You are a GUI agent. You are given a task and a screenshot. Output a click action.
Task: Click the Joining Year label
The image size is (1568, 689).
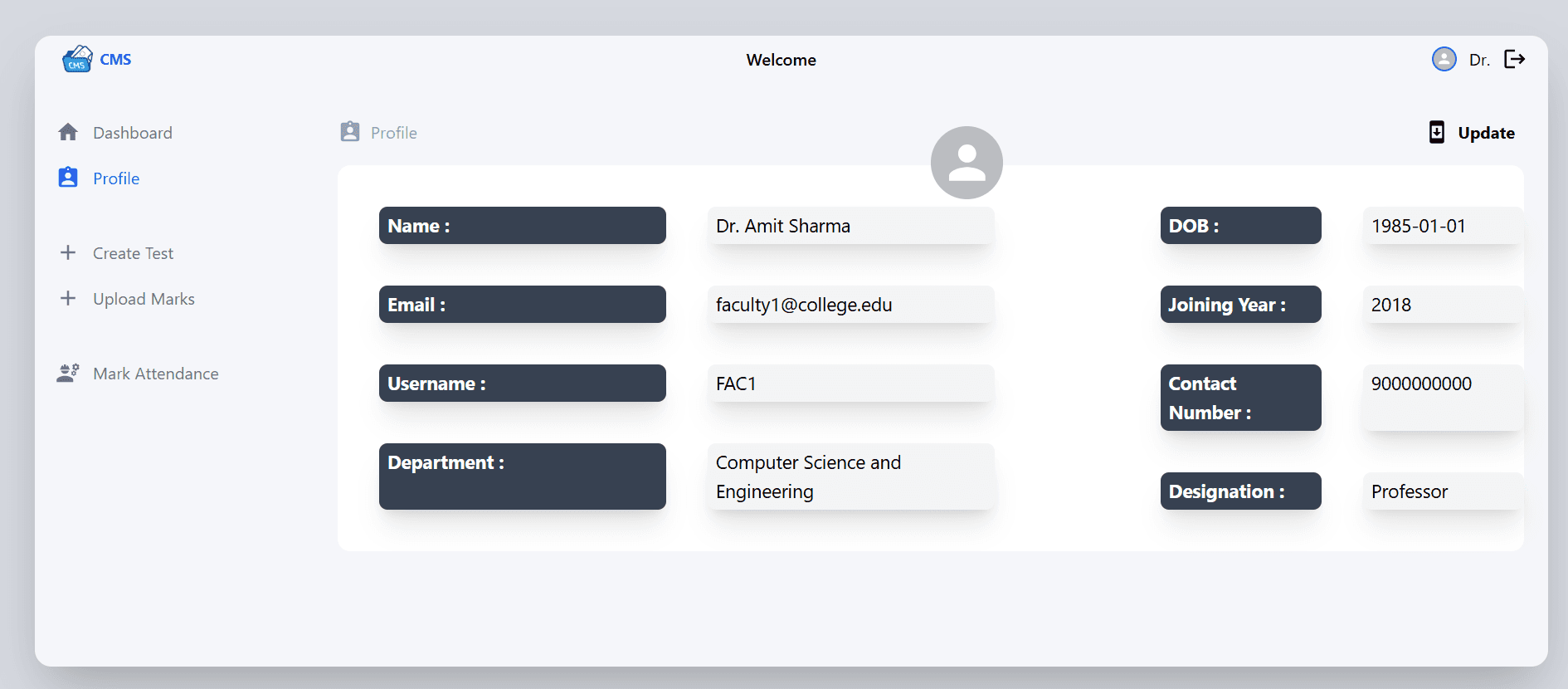1241,305
